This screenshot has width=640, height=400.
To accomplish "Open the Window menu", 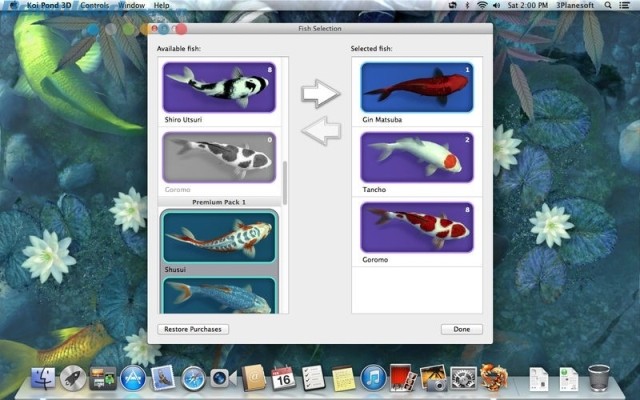I will pyautogui.click(x=131, y=5).
